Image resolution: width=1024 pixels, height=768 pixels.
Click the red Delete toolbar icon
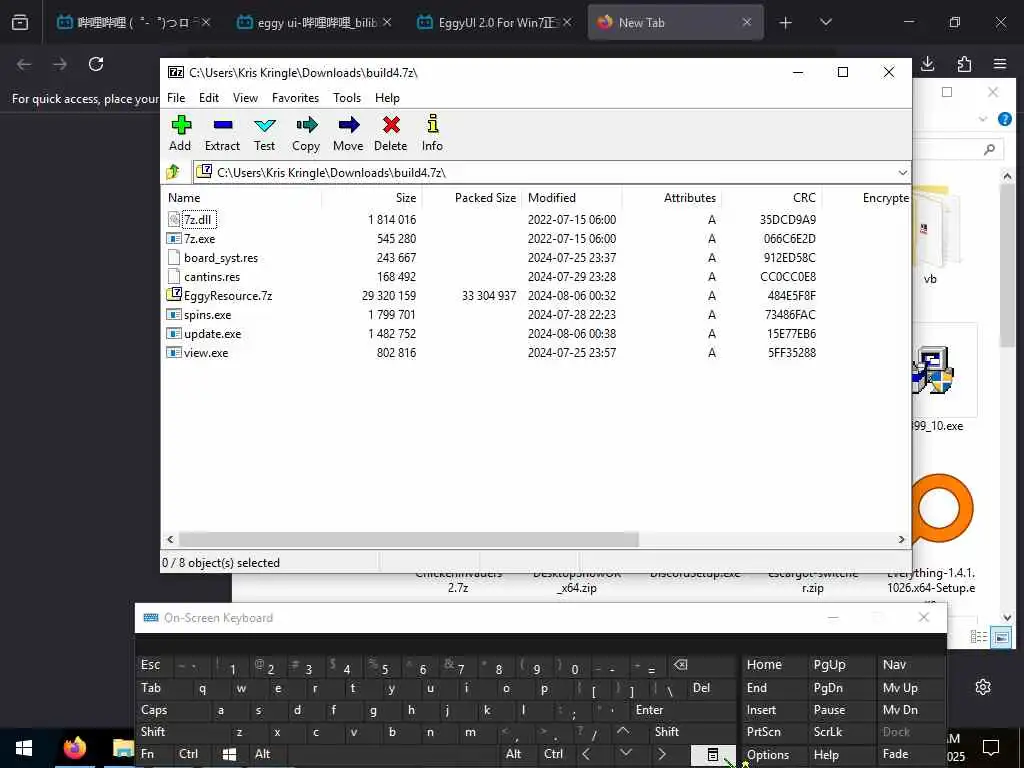391,125
